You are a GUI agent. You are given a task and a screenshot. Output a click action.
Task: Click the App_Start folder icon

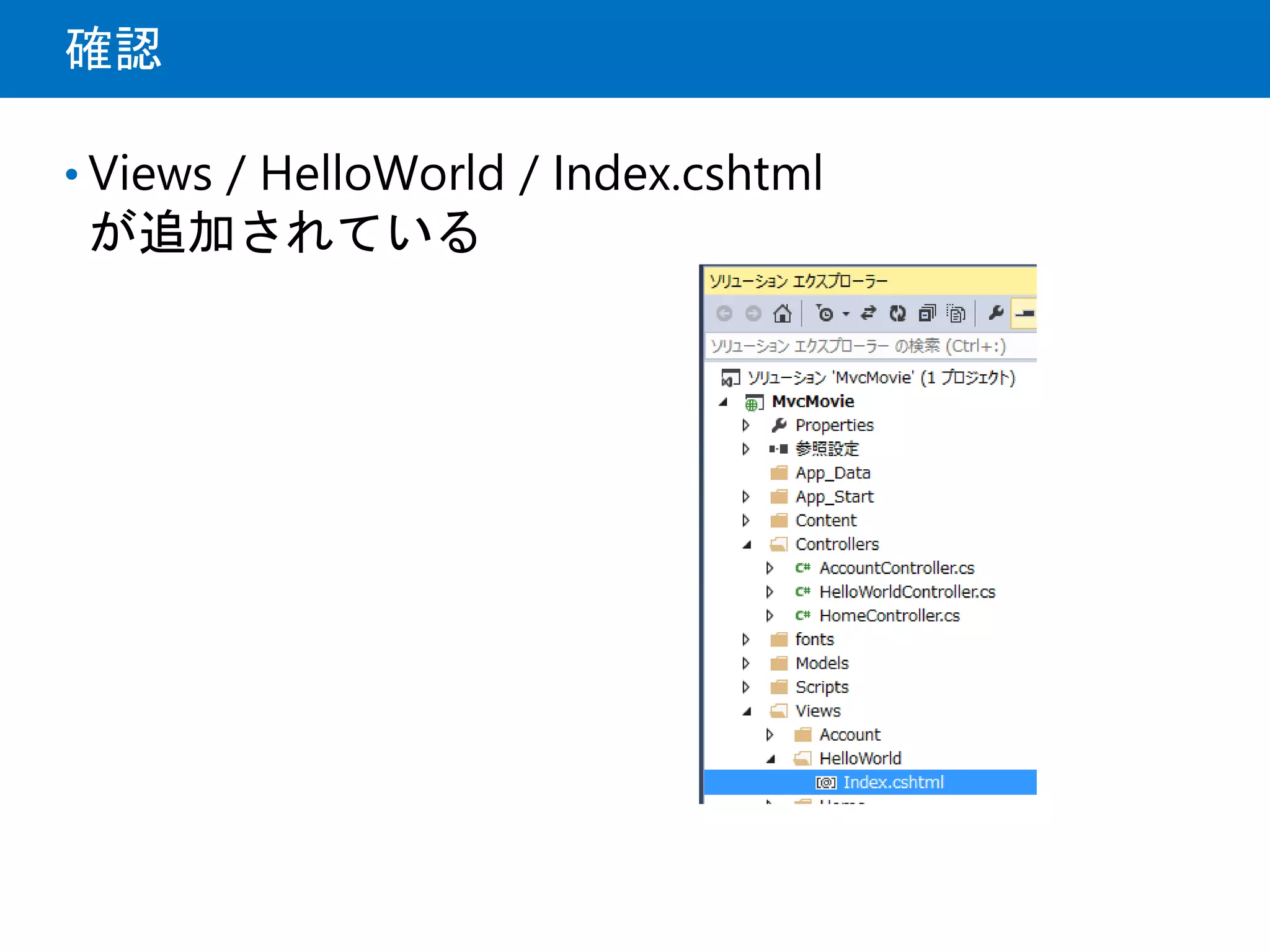point(779,497)
